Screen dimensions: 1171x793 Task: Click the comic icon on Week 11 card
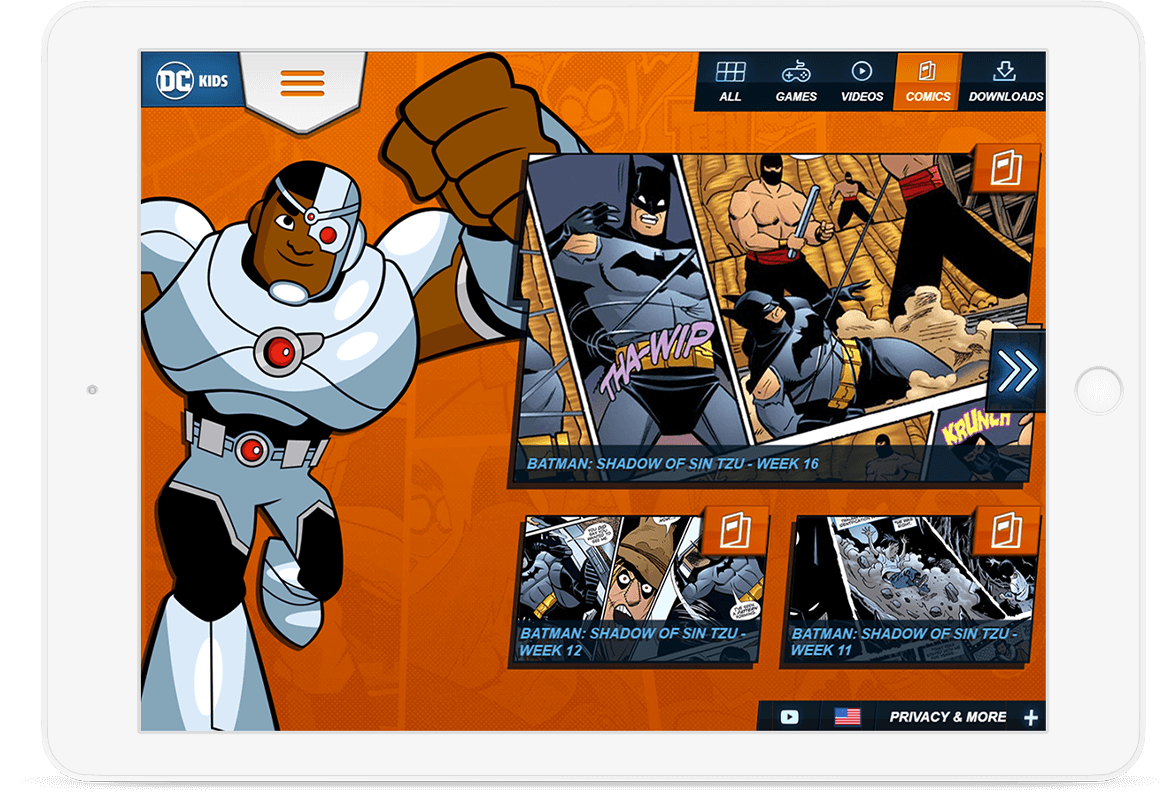click(x=1007, y=531)
